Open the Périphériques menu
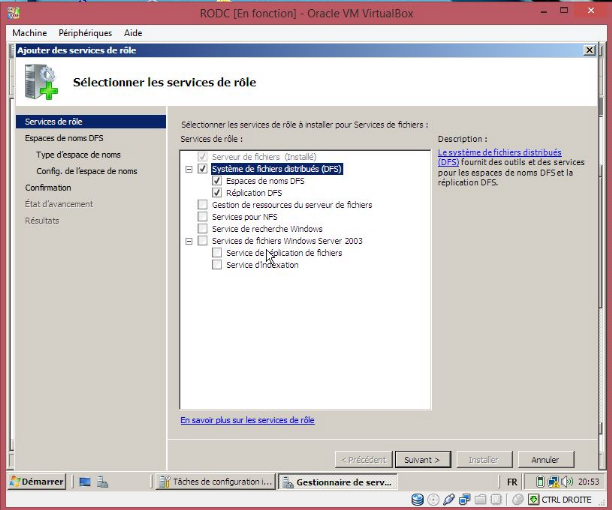The width and height of the screenshot is (612, 510). click(x=85, y=33)
